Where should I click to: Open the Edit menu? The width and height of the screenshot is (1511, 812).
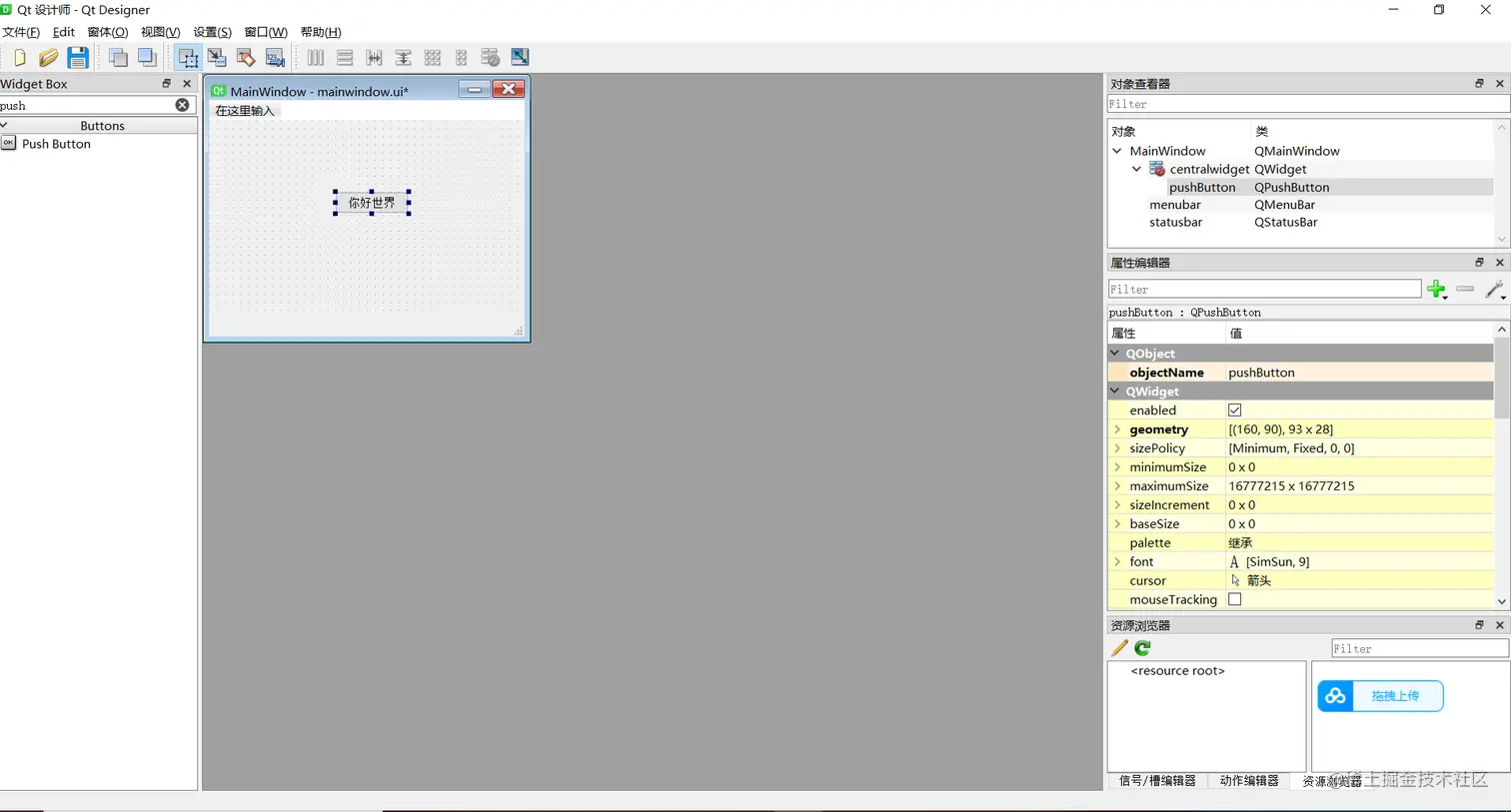63,32
